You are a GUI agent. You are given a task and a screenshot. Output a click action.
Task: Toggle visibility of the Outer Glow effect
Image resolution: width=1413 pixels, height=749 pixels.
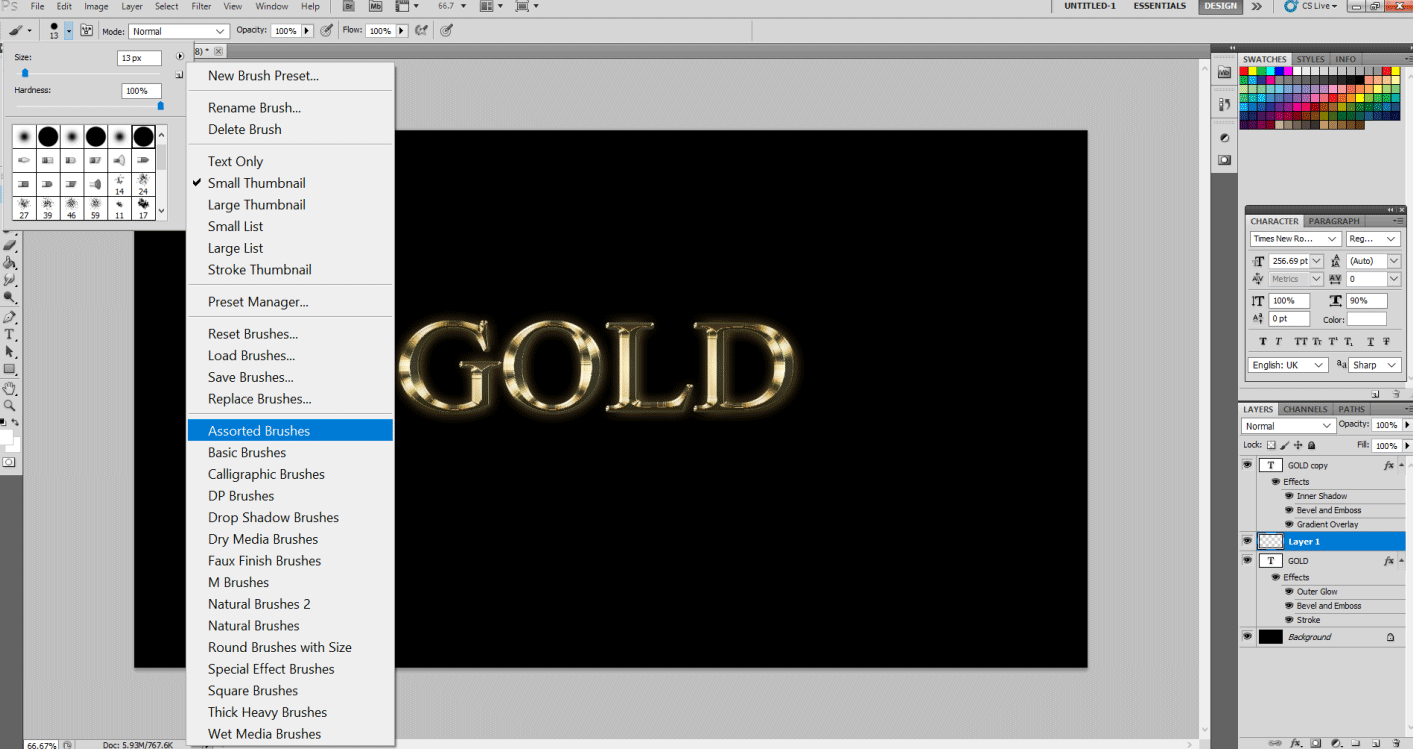(x=1291, y=591)
